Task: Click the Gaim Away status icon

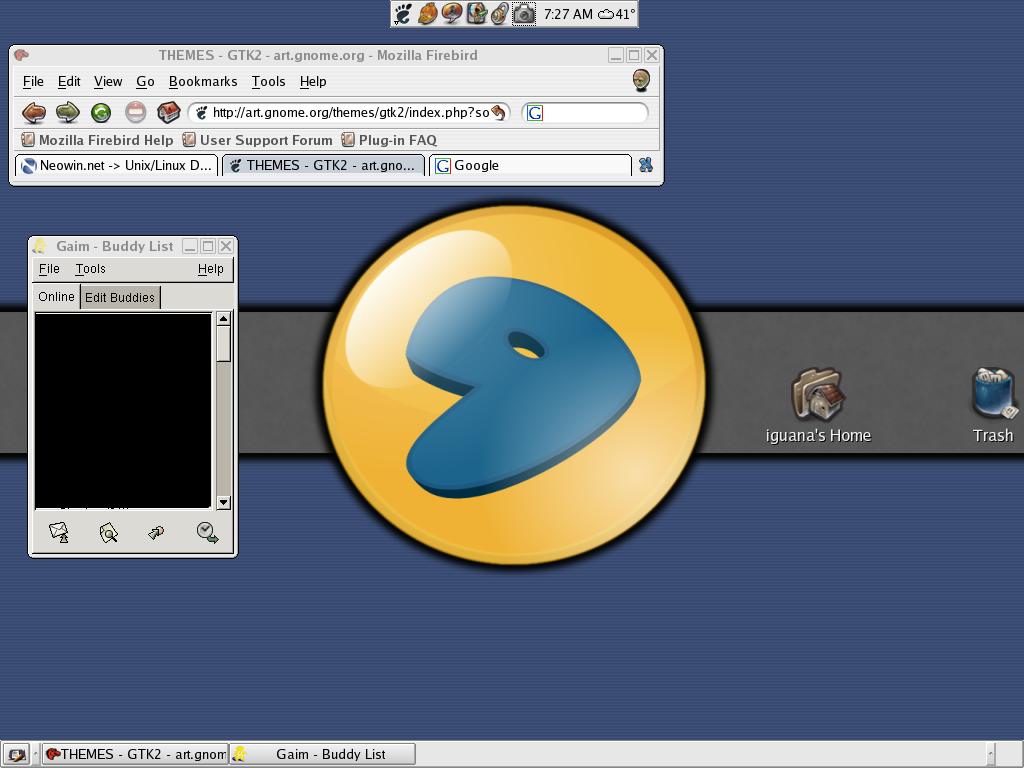Action: [x=207, y=533]
